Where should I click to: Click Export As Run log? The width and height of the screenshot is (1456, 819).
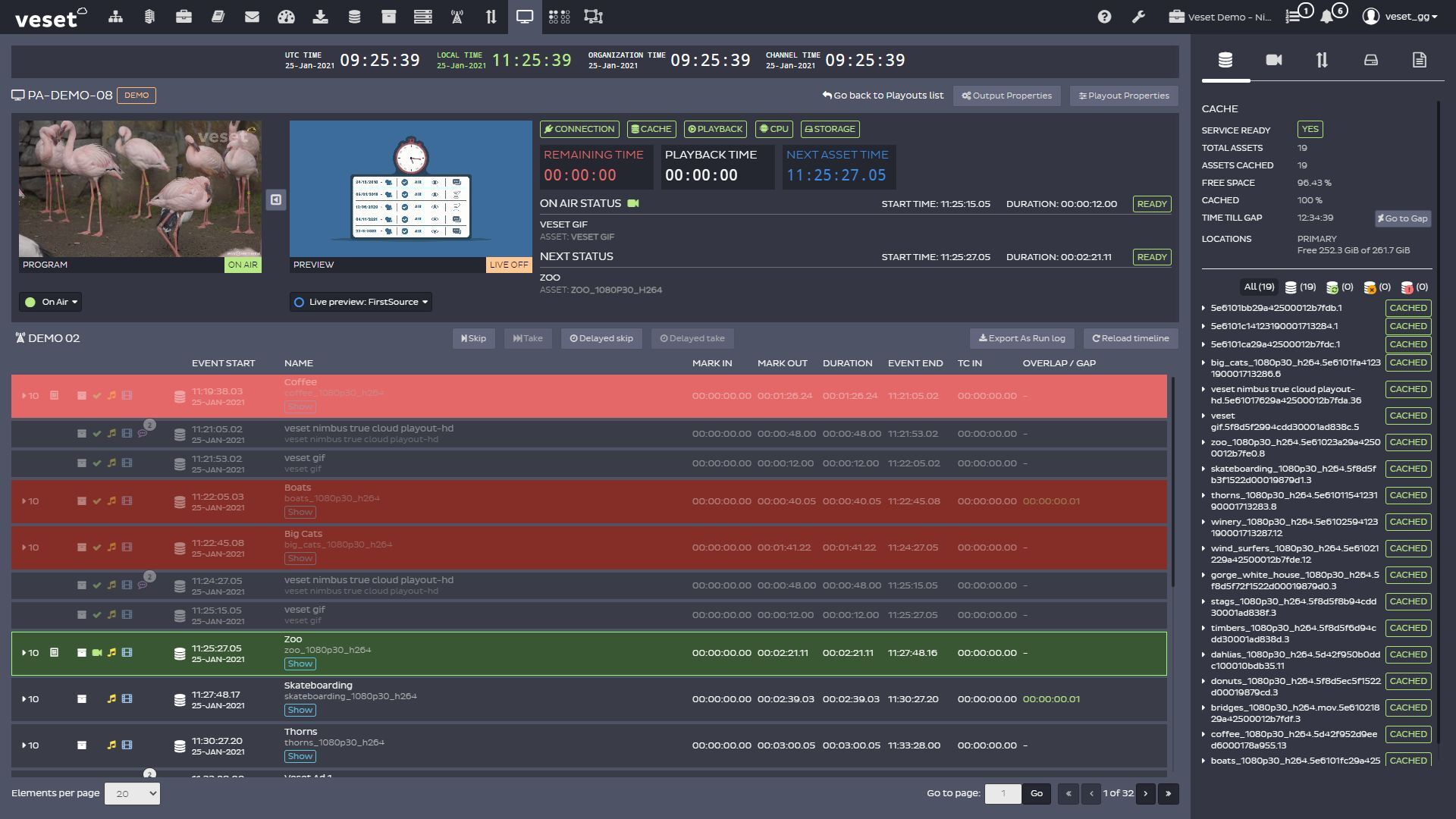(1021, 338)
